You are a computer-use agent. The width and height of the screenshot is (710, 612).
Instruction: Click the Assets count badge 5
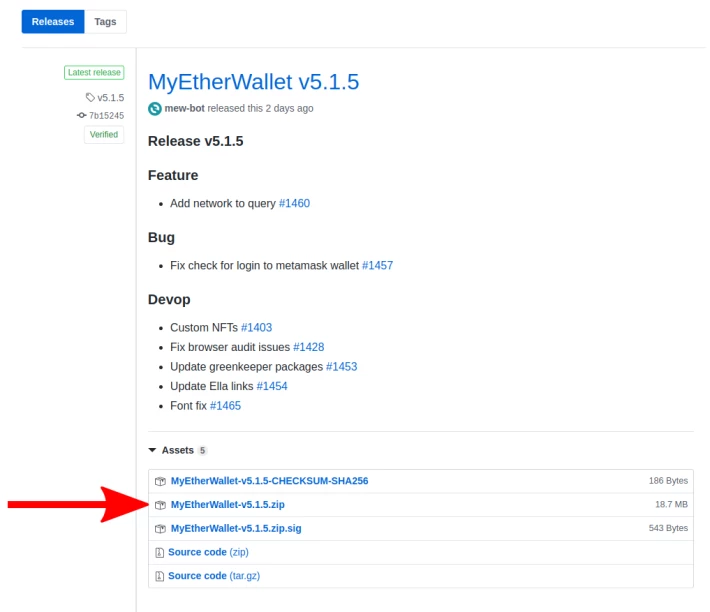(202, 450)
